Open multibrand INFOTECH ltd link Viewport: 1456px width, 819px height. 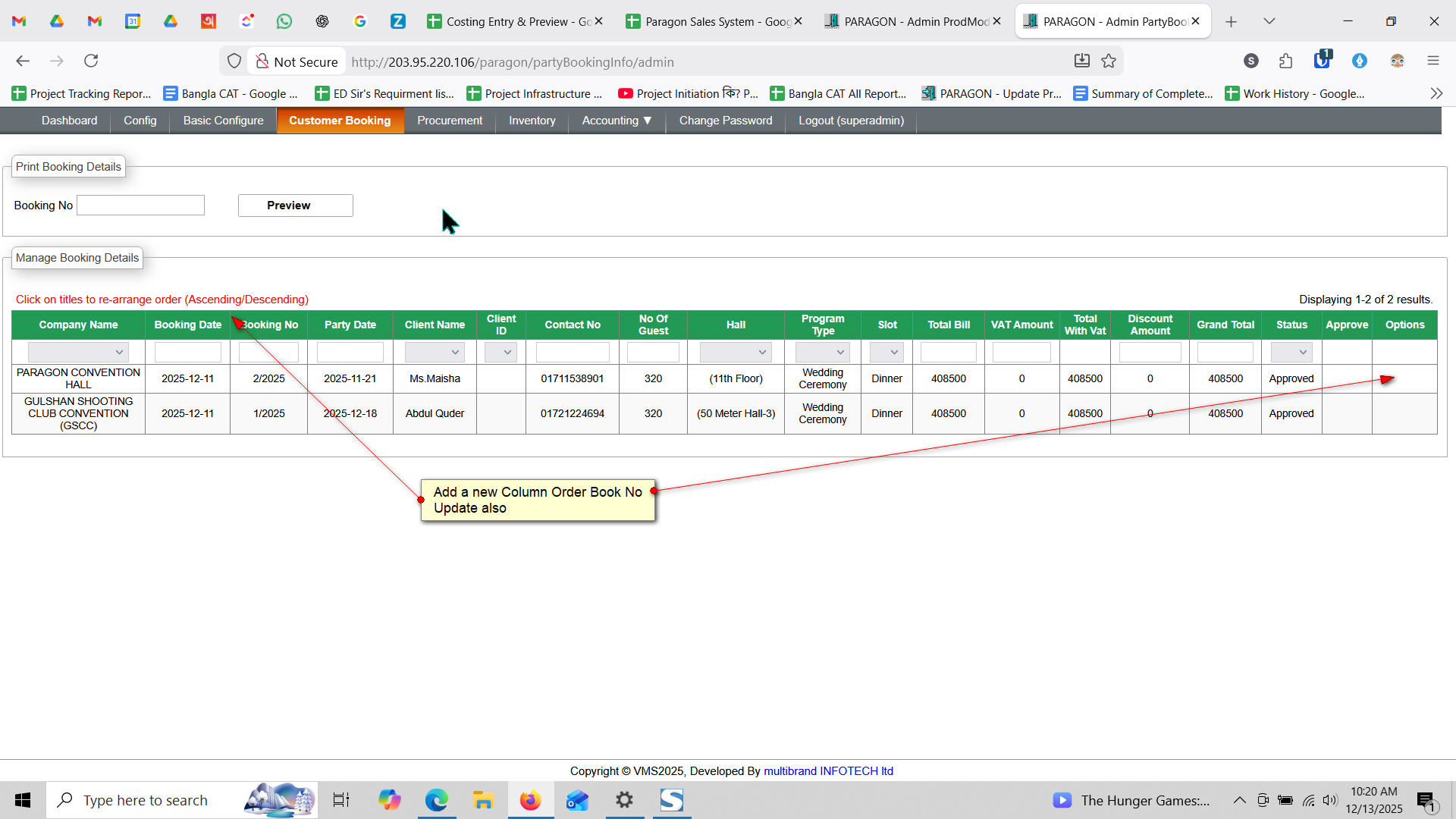[x=828, y=770]
